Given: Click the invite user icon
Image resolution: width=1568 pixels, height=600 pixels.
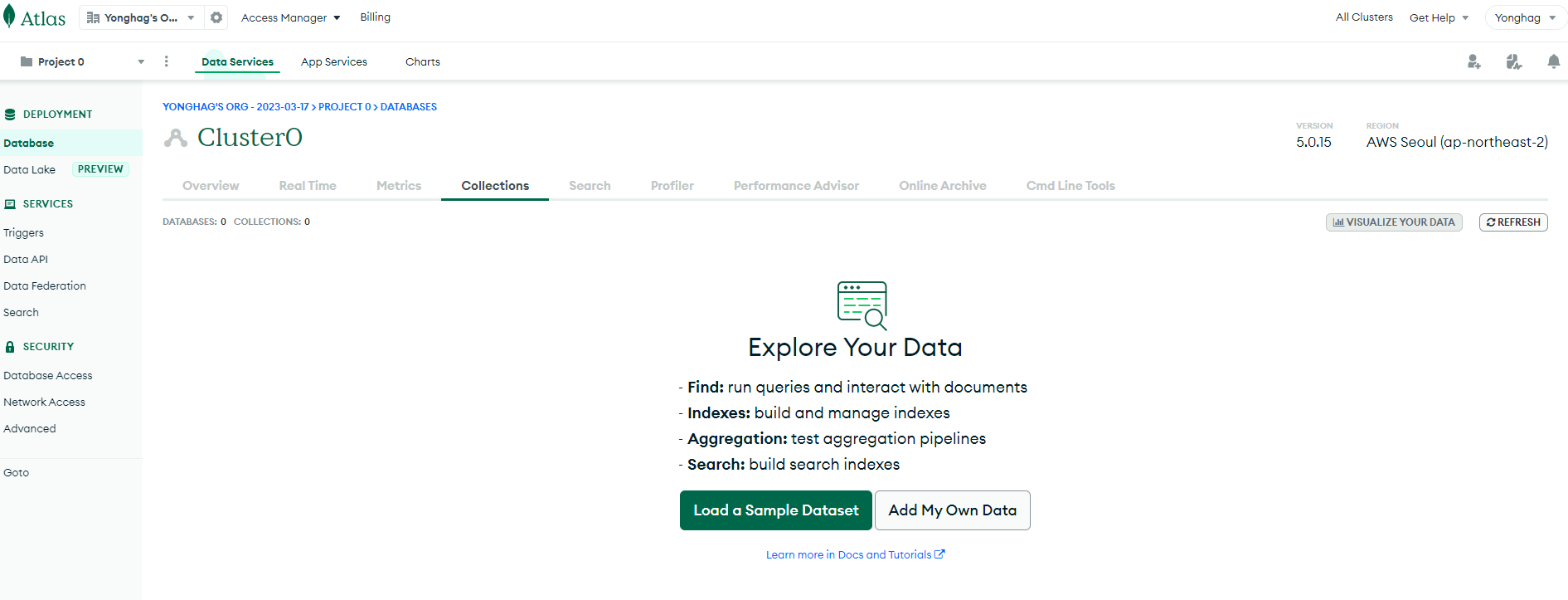Looking at the screenshot, I should 1473,61.
